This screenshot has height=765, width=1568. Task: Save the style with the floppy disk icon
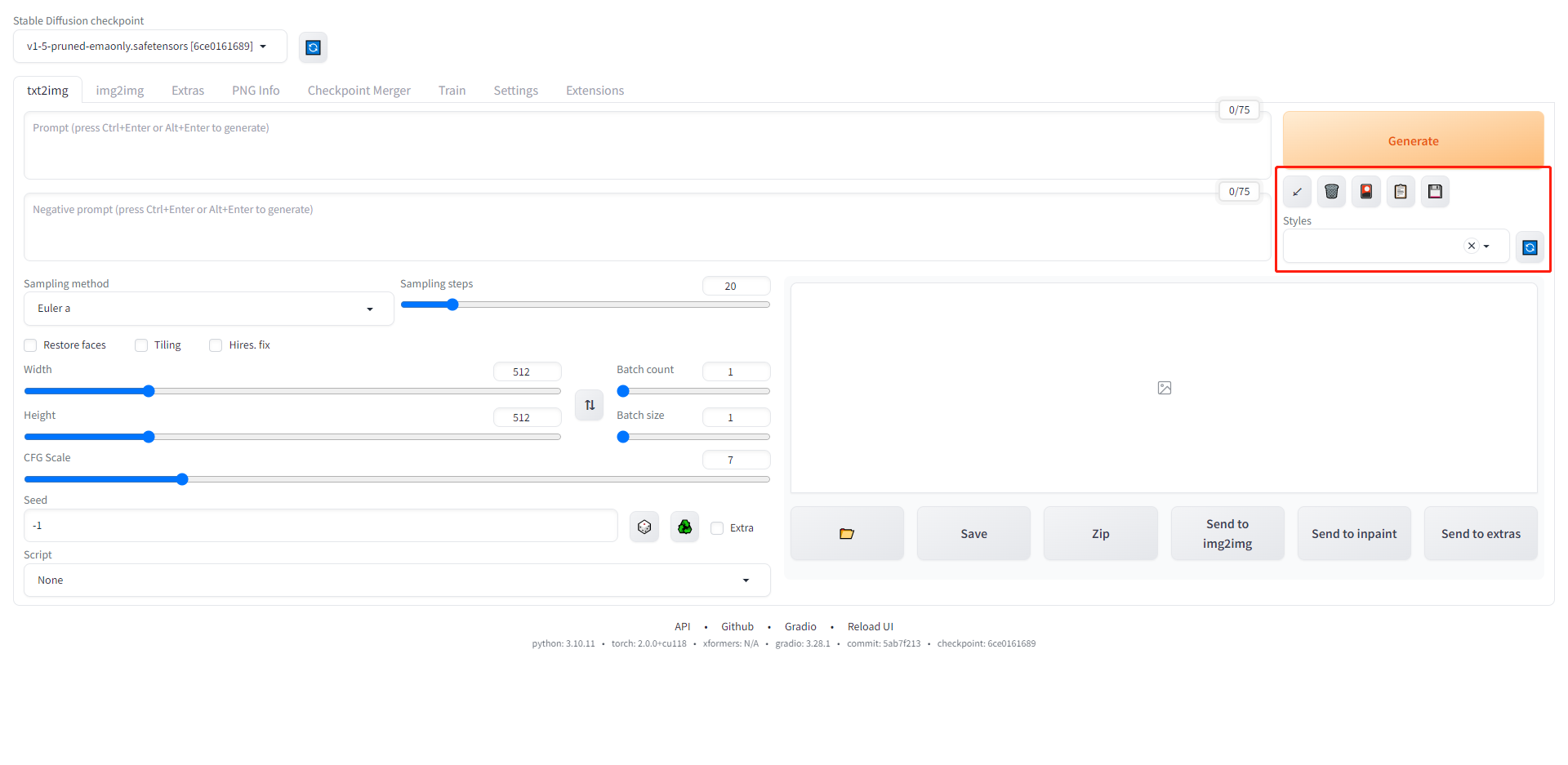click(x=1435, y=192)
